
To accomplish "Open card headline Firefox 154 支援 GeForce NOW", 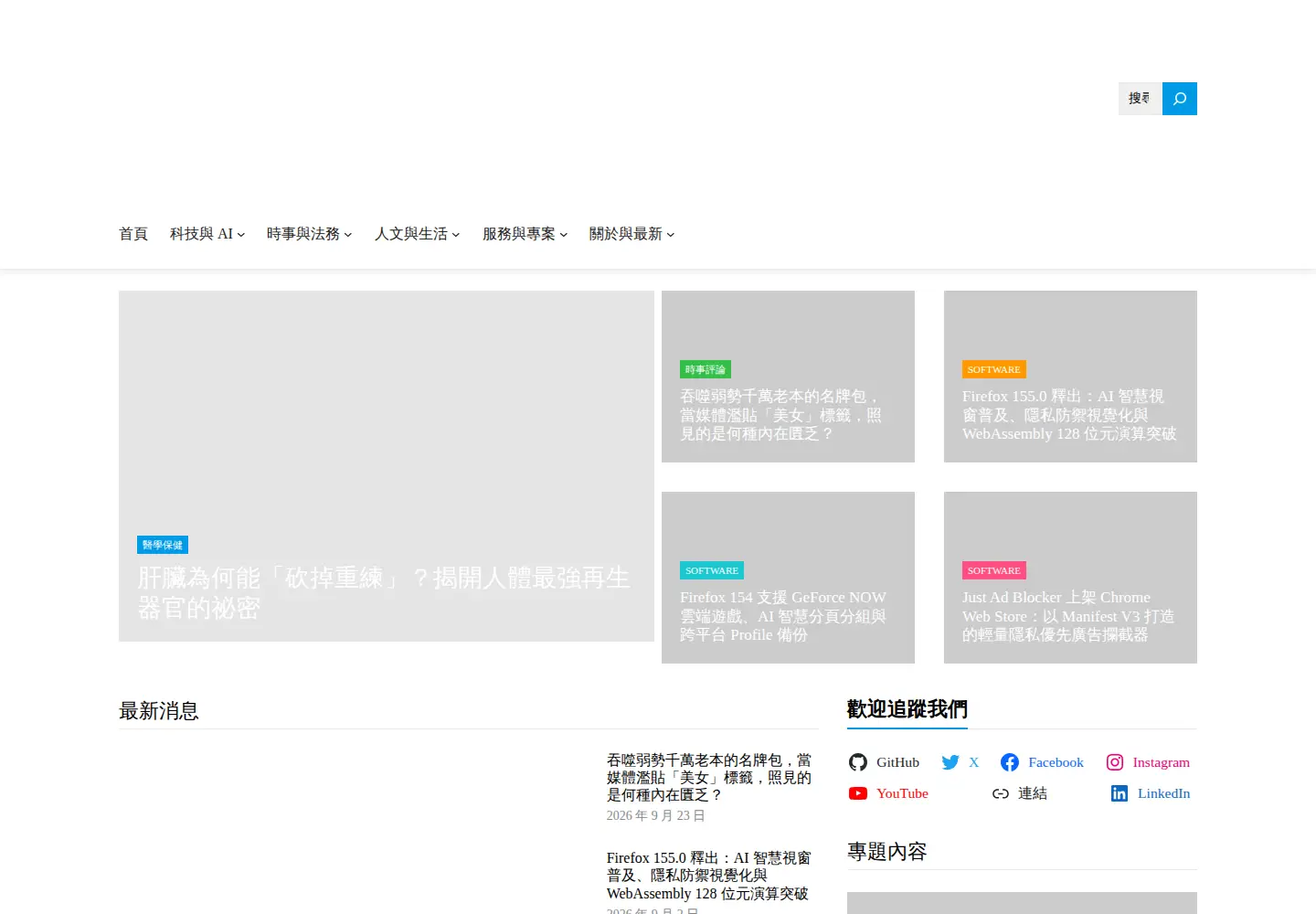I will click(x=783, y=616).
